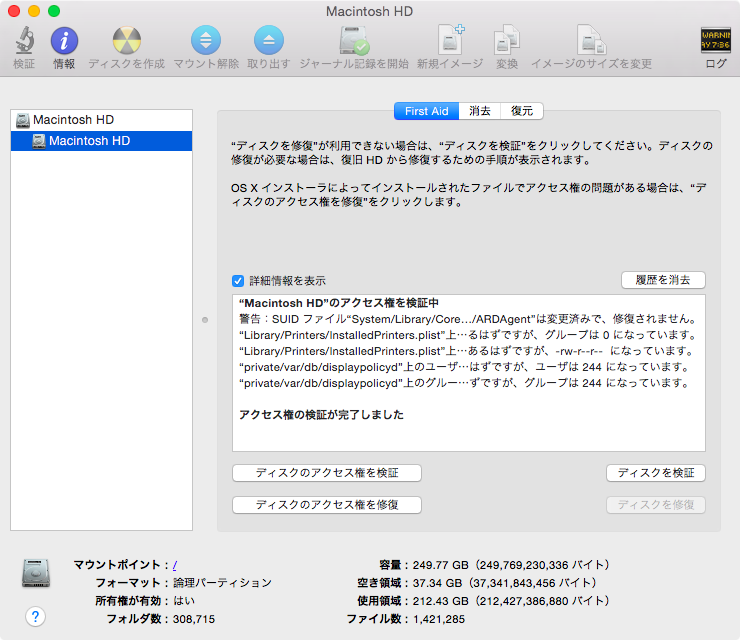
Task: Click the displaypolicyd グループは 244 log line
Action: [465, 383]
